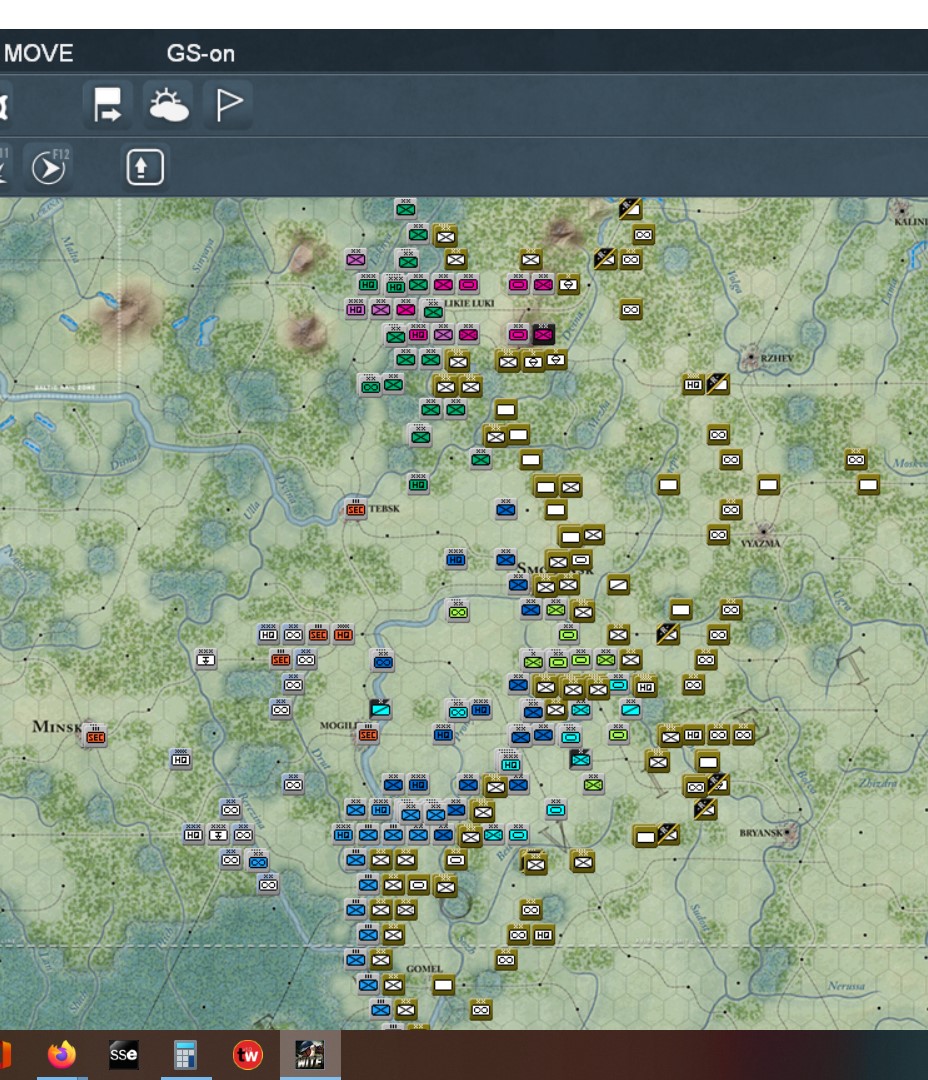
Task: Select the orange SEC counter at Mogilev
Action: pyautogui.click(x=368, y=734)
